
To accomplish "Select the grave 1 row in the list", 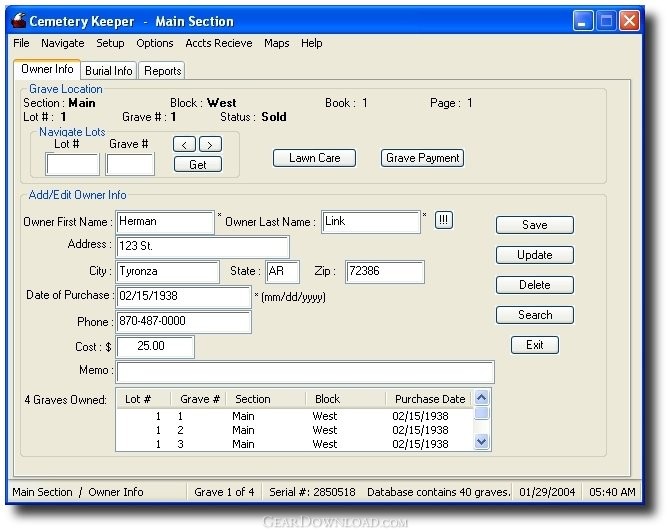I will [295, 416].
